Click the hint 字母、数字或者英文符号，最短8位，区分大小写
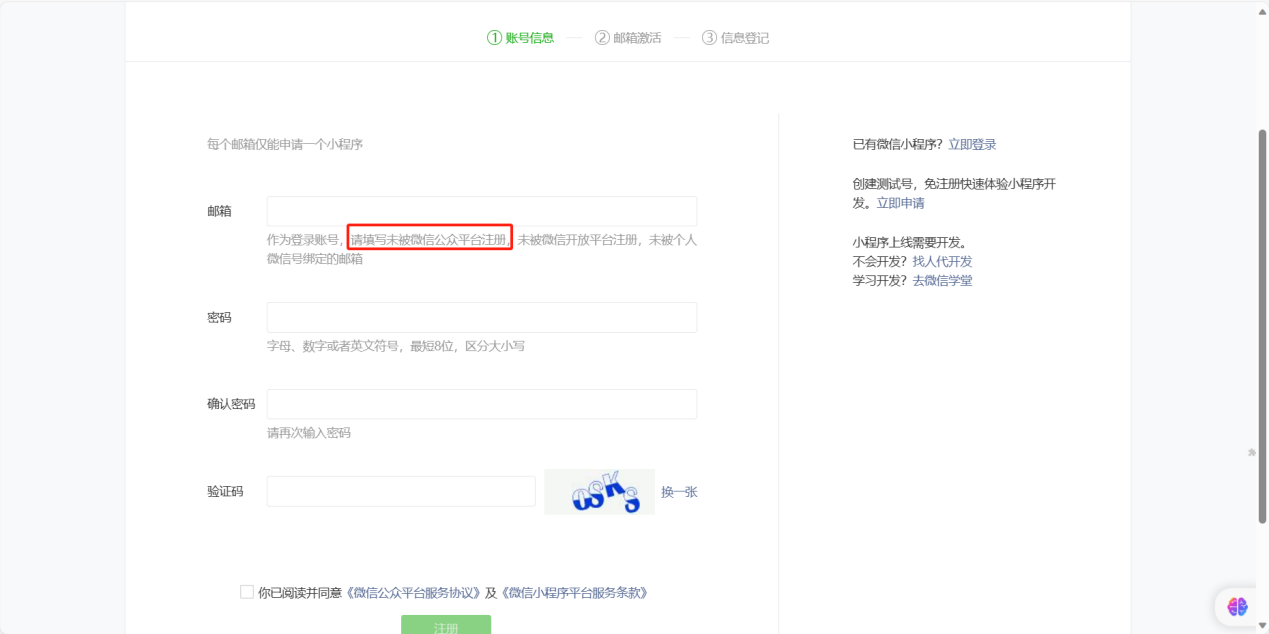 [396, 346]
